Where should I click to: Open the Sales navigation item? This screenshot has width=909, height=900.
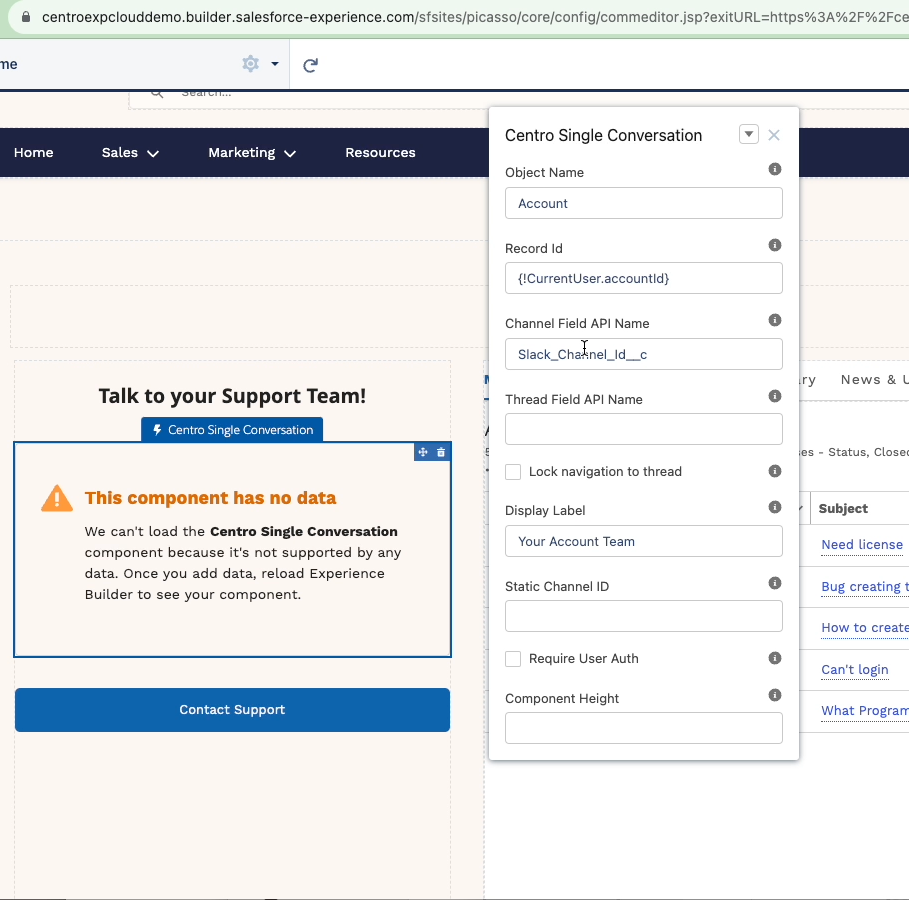[x=120, y=153]
